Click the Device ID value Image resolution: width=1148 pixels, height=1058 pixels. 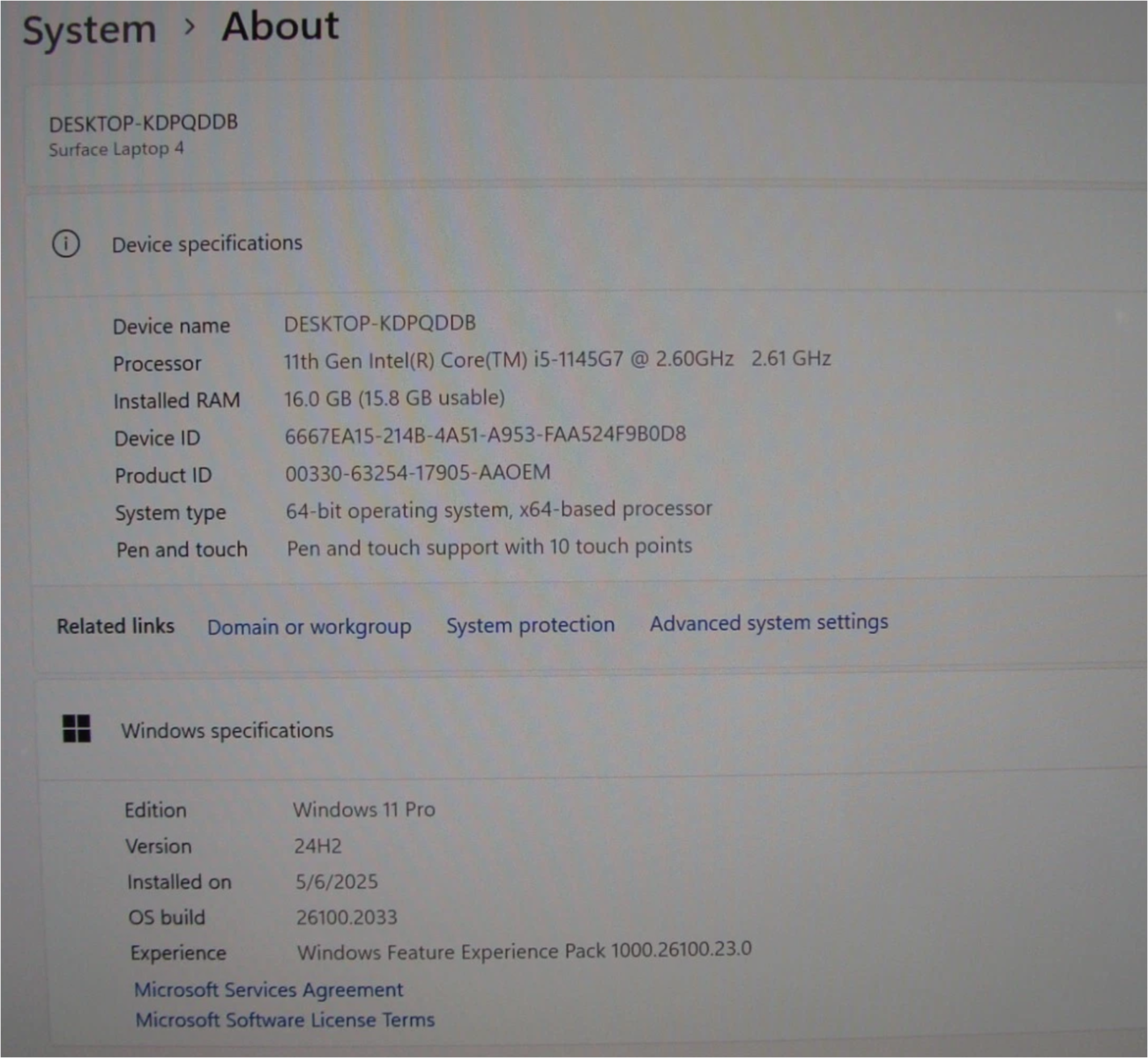(x=485, y=435)
